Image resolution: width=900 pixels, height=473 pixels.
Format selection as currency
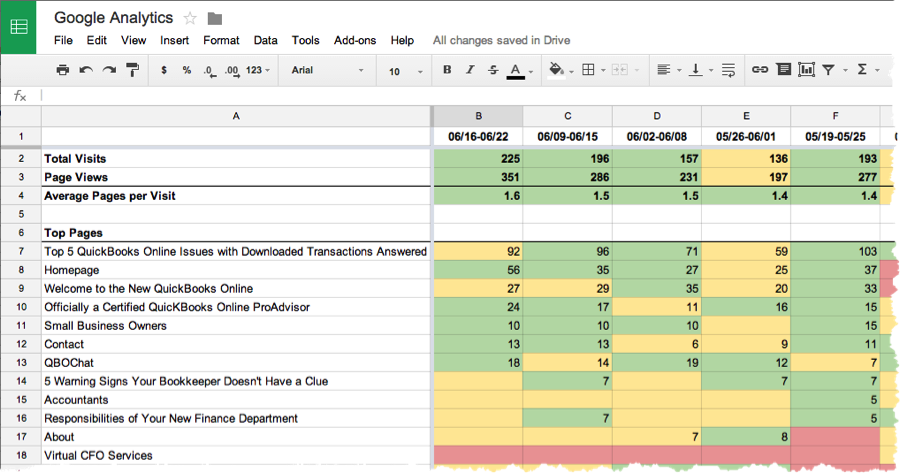pos(164,70)
